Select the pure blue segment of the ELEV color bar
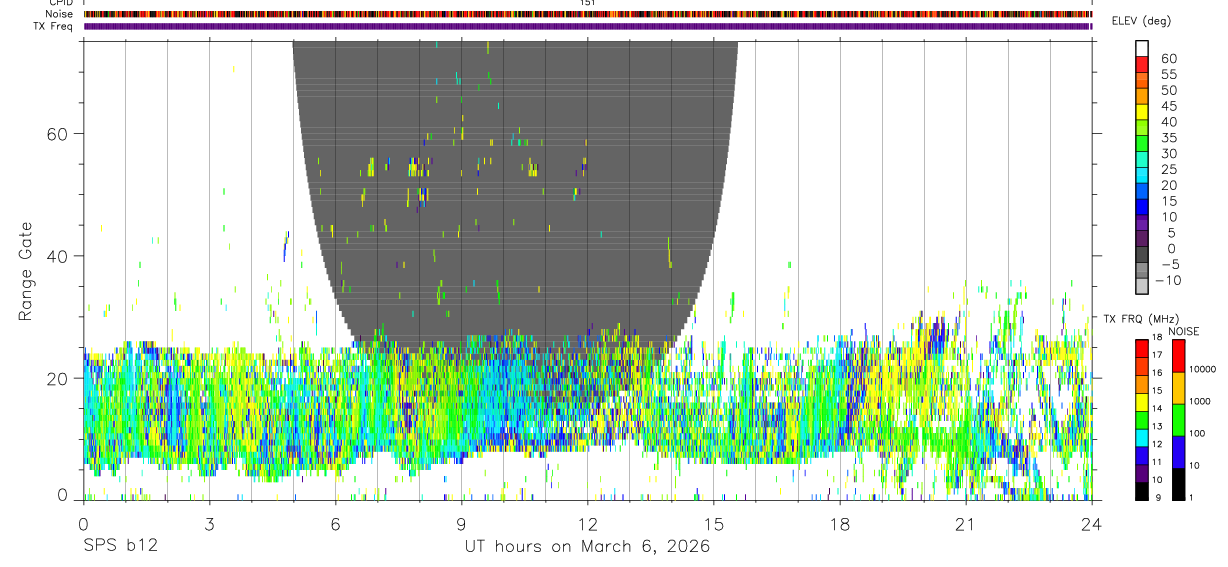Image resolution: width=1228 pixels, height=567 pixels. pos(1142,209)
